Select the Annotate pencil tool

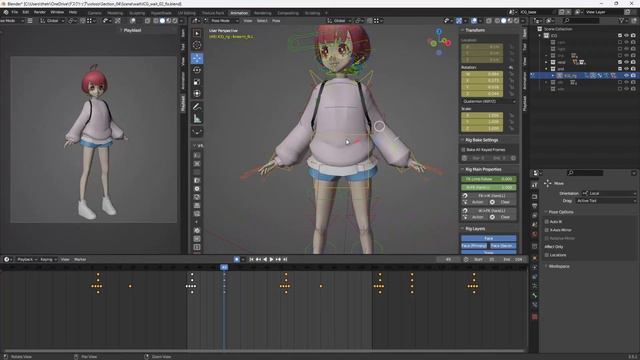coord(197,107)
